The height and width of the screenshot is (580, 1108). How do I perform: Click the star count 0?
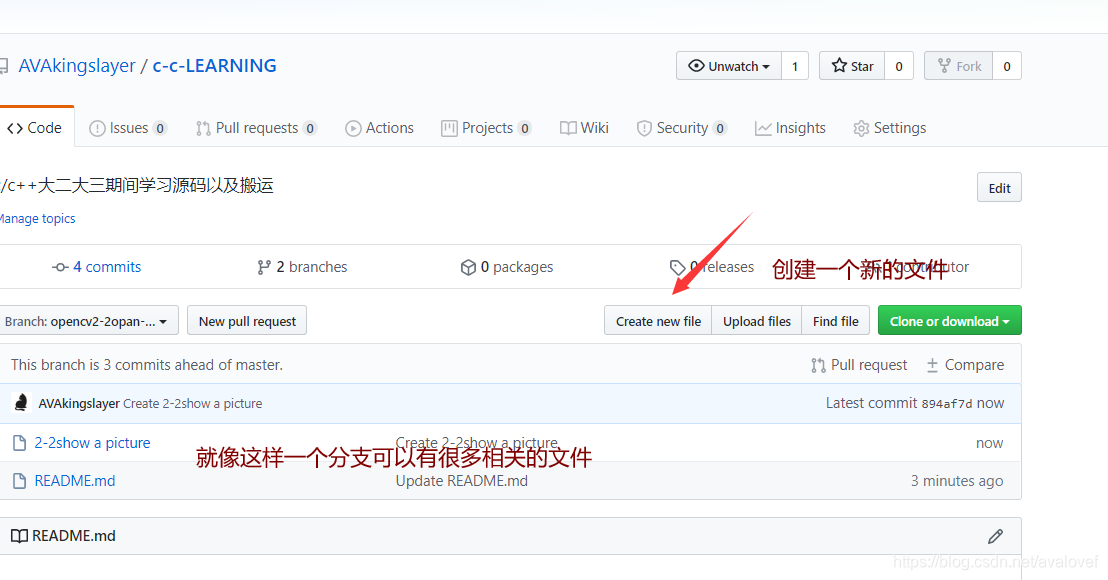pos(899,66)
